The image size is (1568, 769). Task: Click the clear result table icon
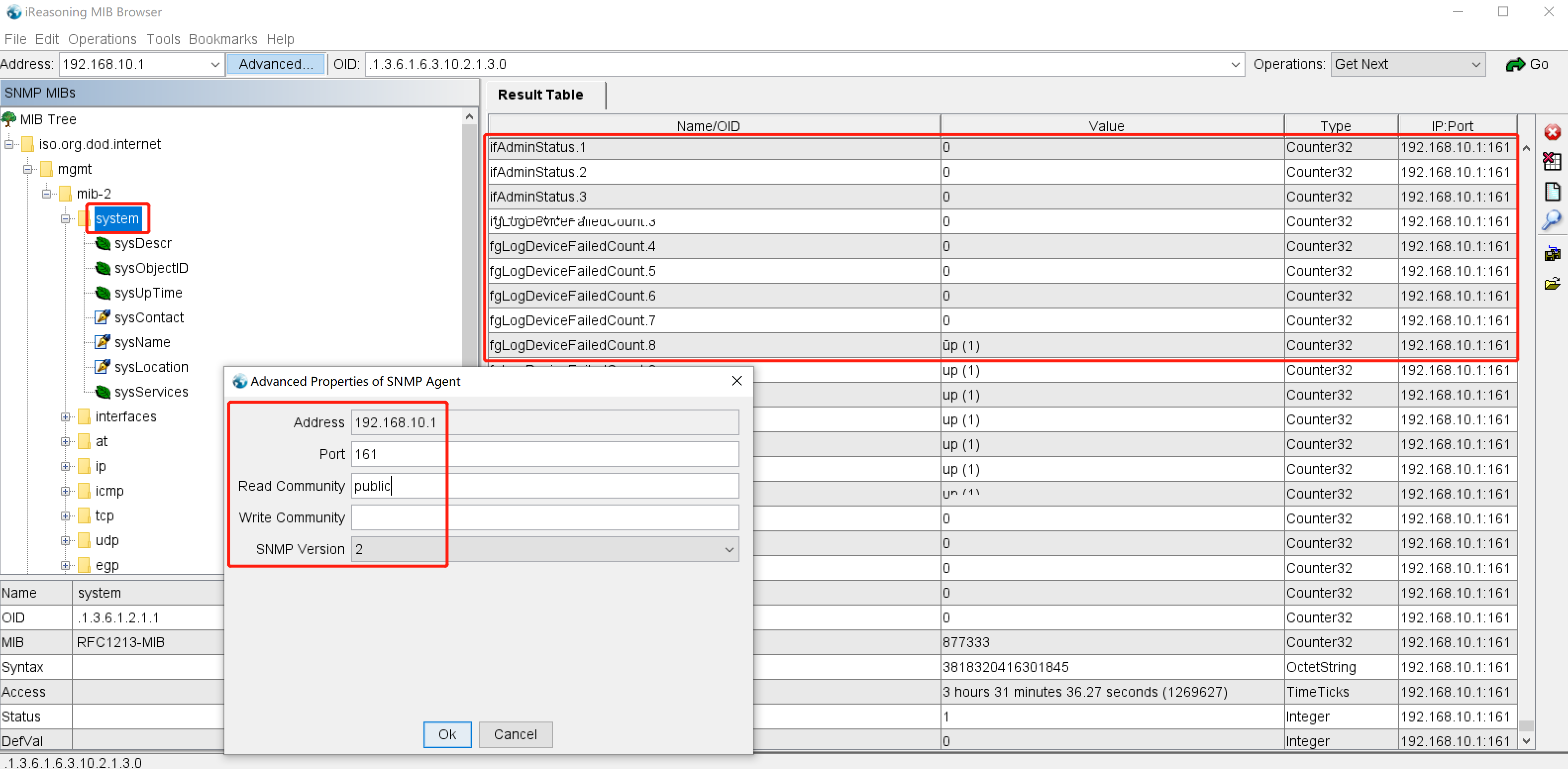coord(1552,161)
